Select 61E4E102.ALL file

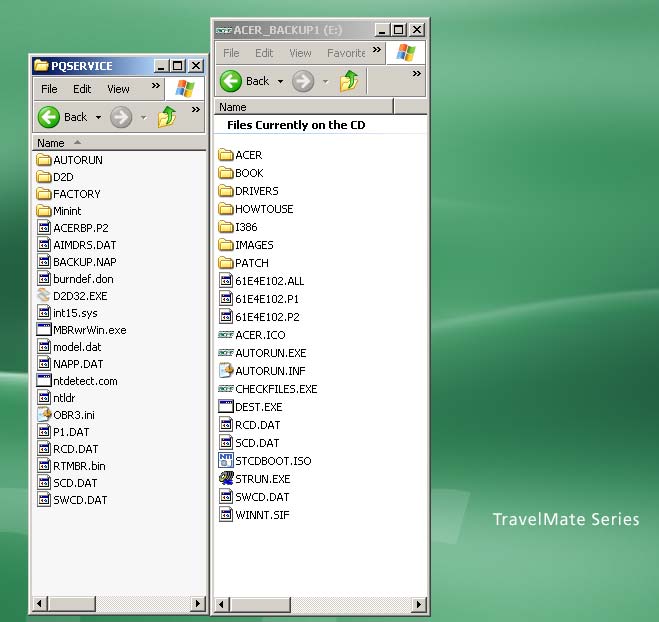(x=261, y=281)
